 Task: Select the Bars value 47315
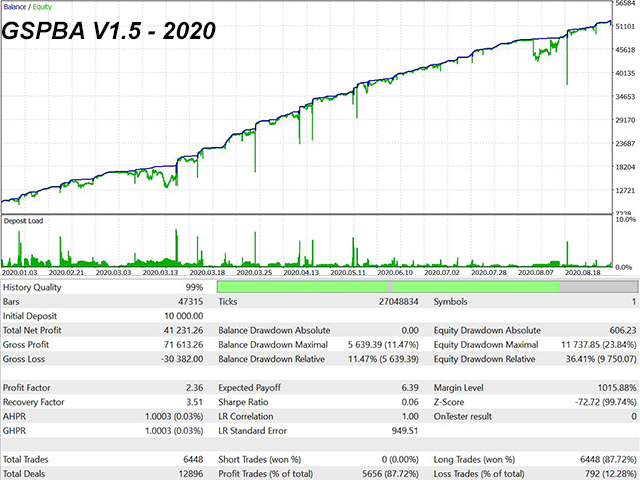coord(191,302)
